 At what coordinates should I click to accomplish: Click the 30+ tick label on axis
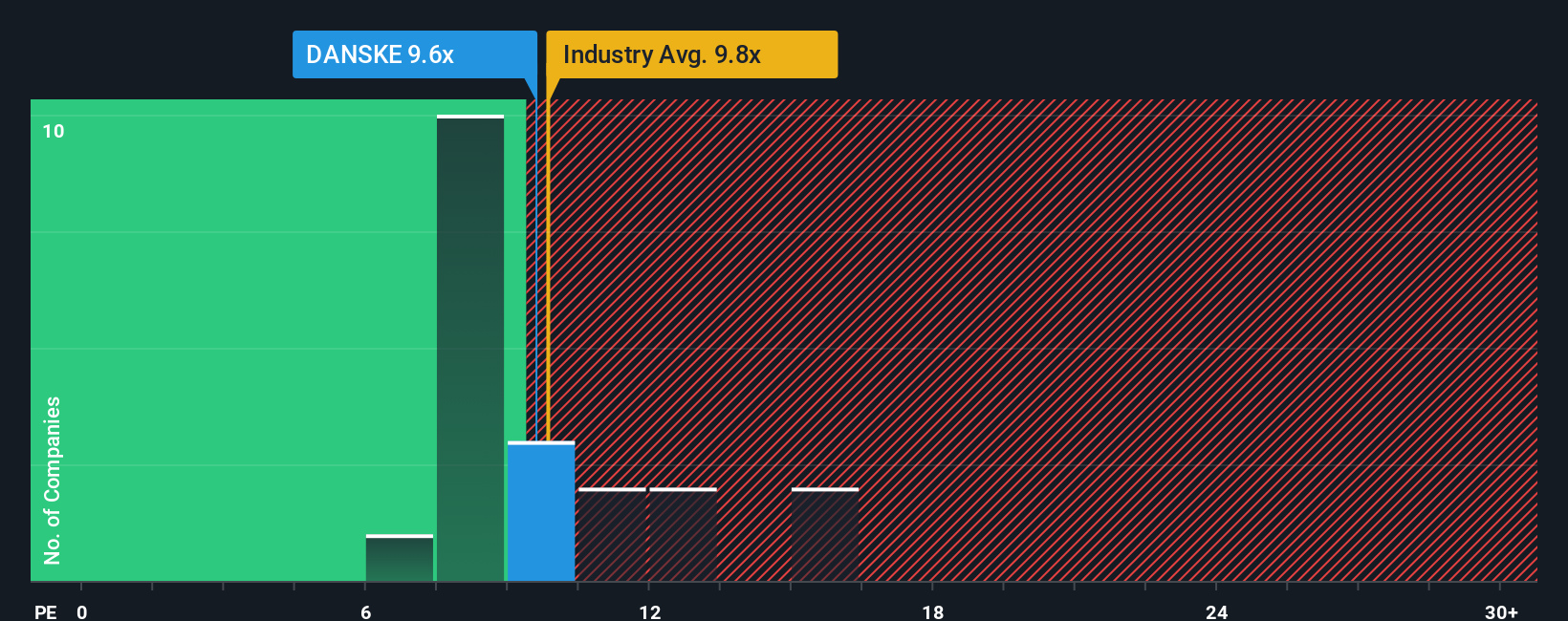pos(1501,611)
